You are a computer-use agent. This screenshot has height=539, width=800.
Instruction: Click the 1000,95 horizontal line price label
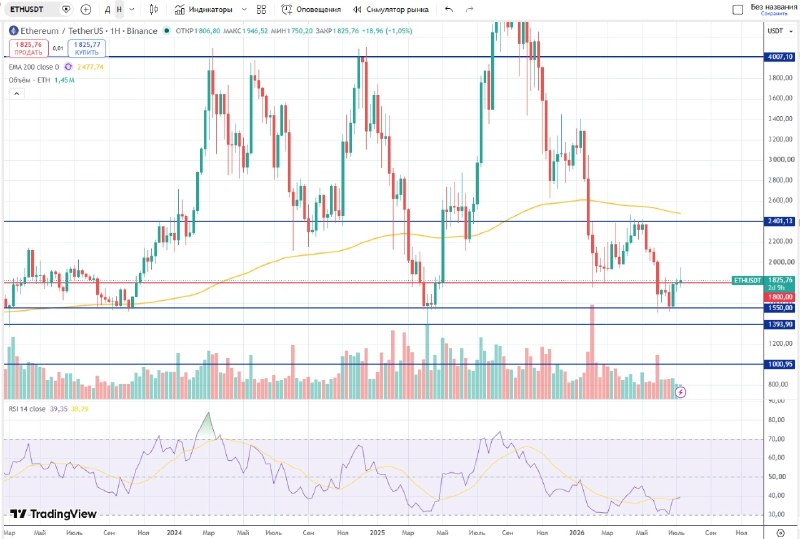coord(780,364)
